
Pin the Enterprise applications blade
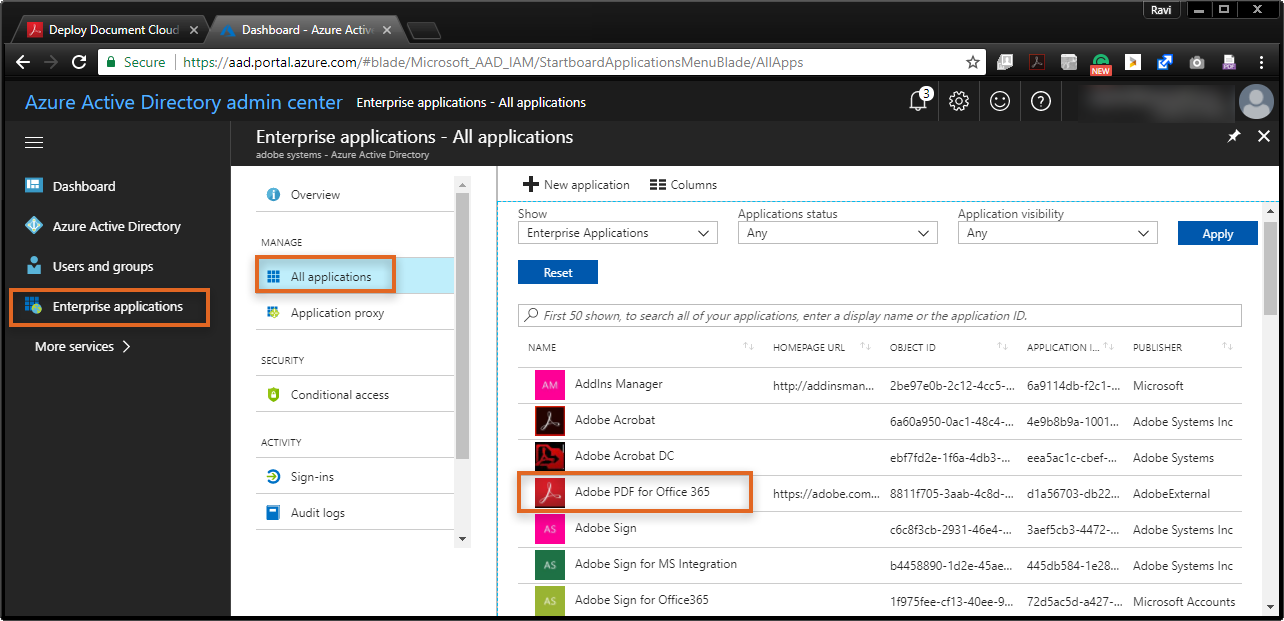tap(1234, 136)
